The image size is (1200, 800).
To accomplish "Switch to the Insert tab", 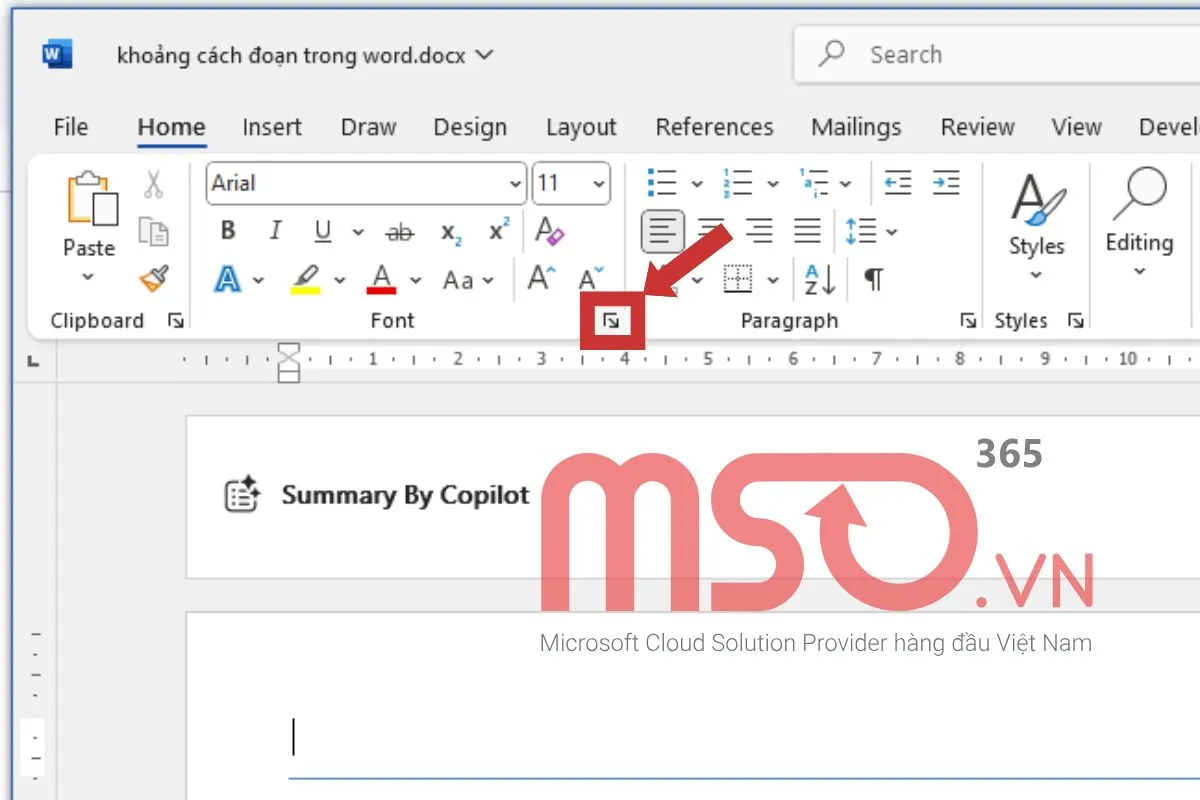I will coord(271,127).
